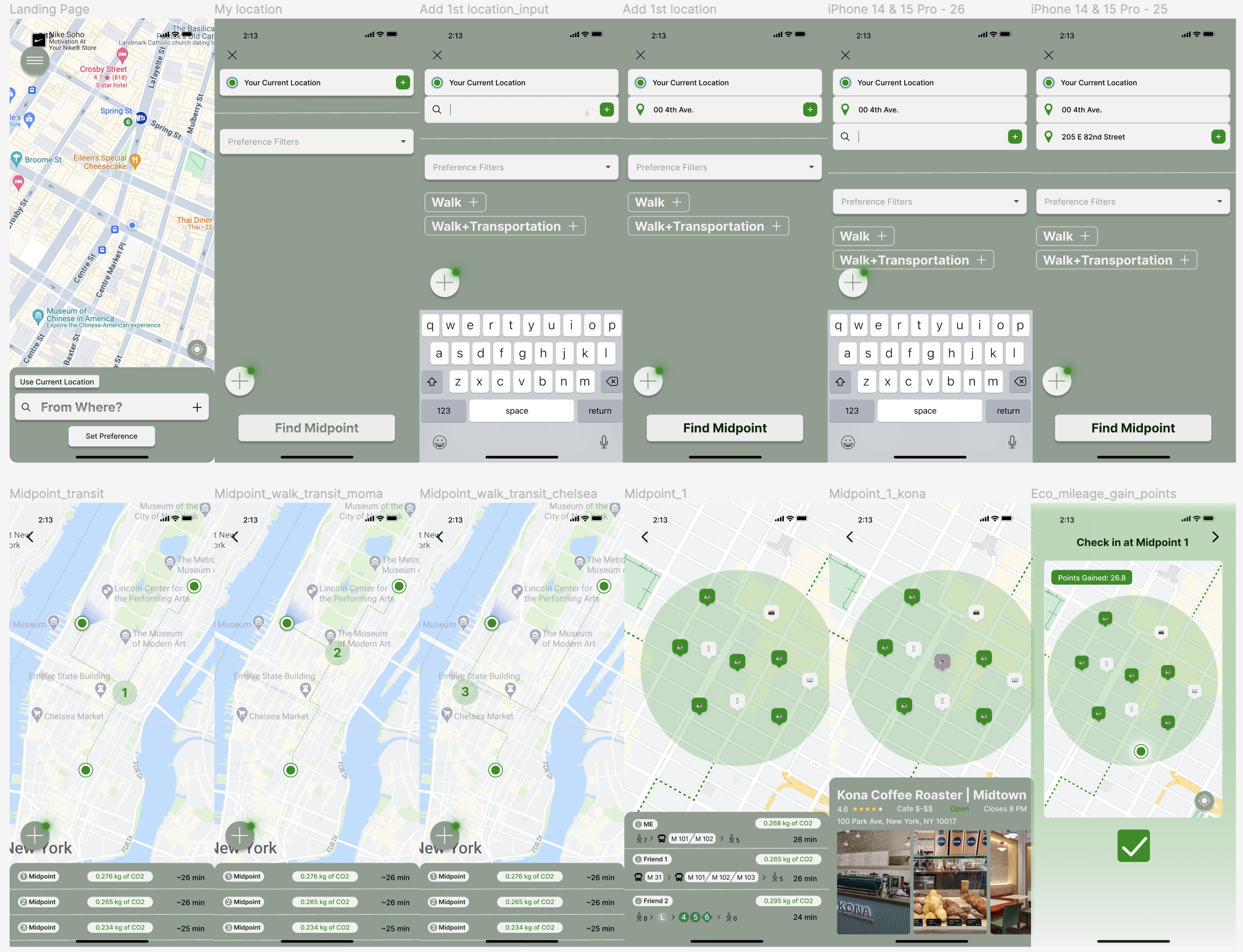Toggle Walk+Transportation chip in iPhone 14 & 15 Pro - 25
This screenshot has width=1243, height=952.
click(1116, 260)
